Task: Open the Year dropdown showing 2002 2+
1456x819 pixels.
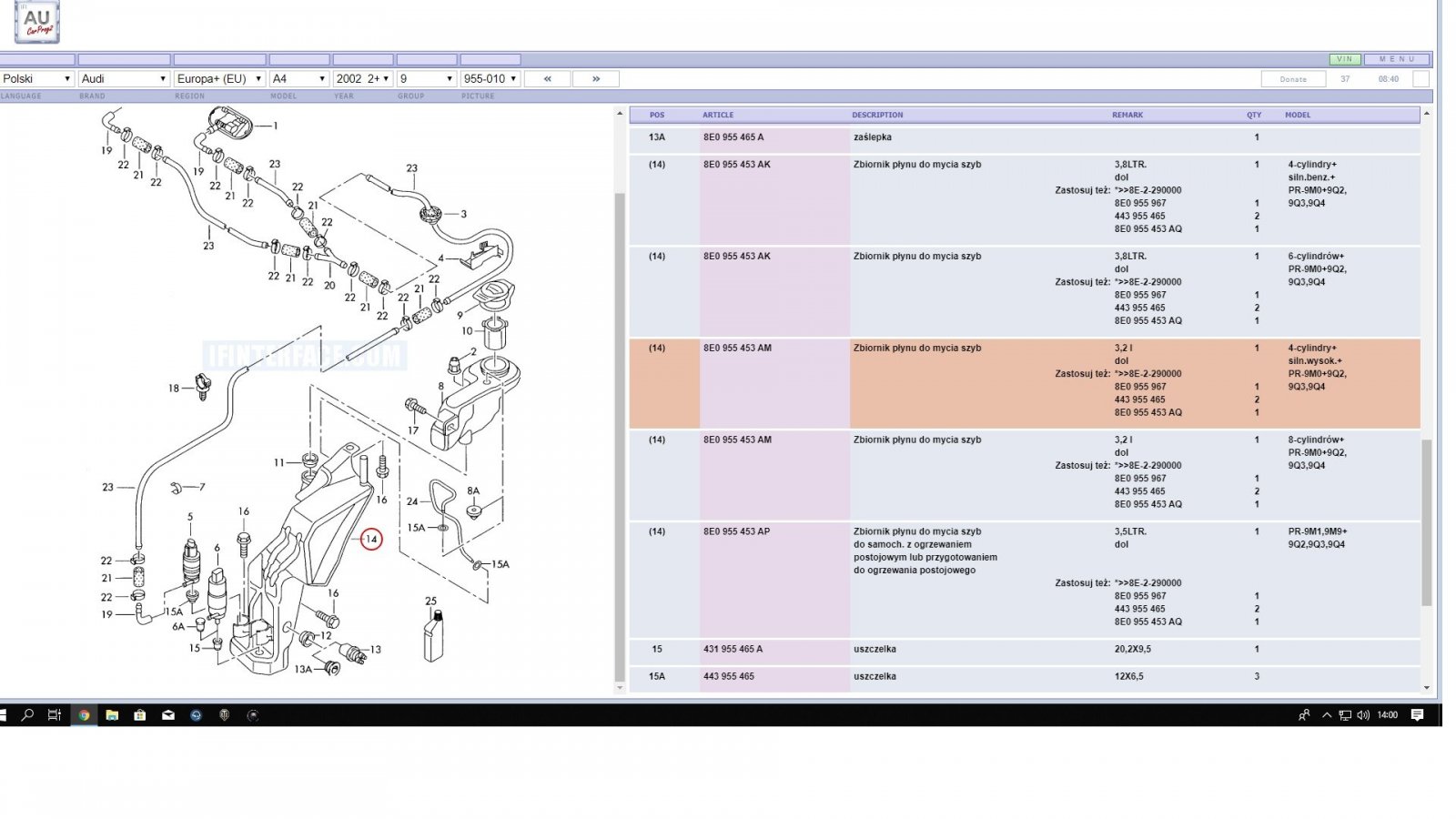Action: click(x=363, y=79)
